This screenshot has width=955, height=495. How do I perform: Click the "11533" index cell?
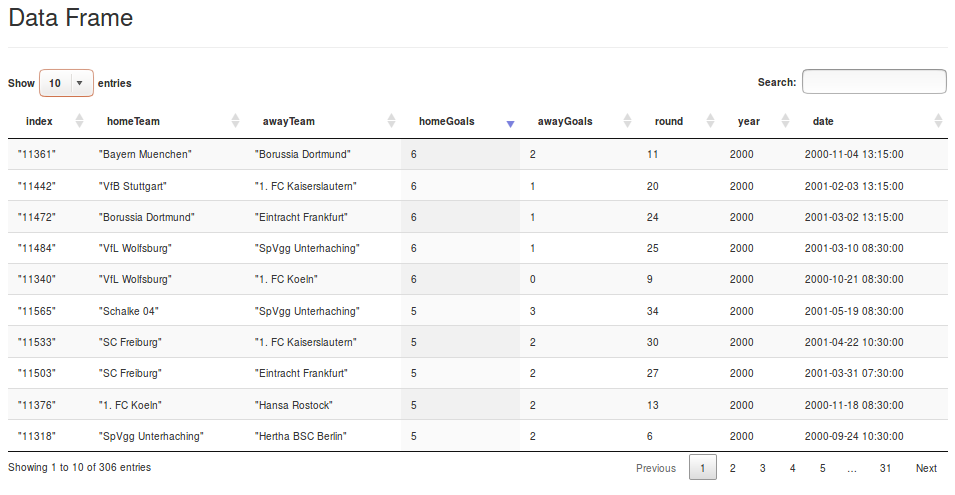[x=37, y=342]
